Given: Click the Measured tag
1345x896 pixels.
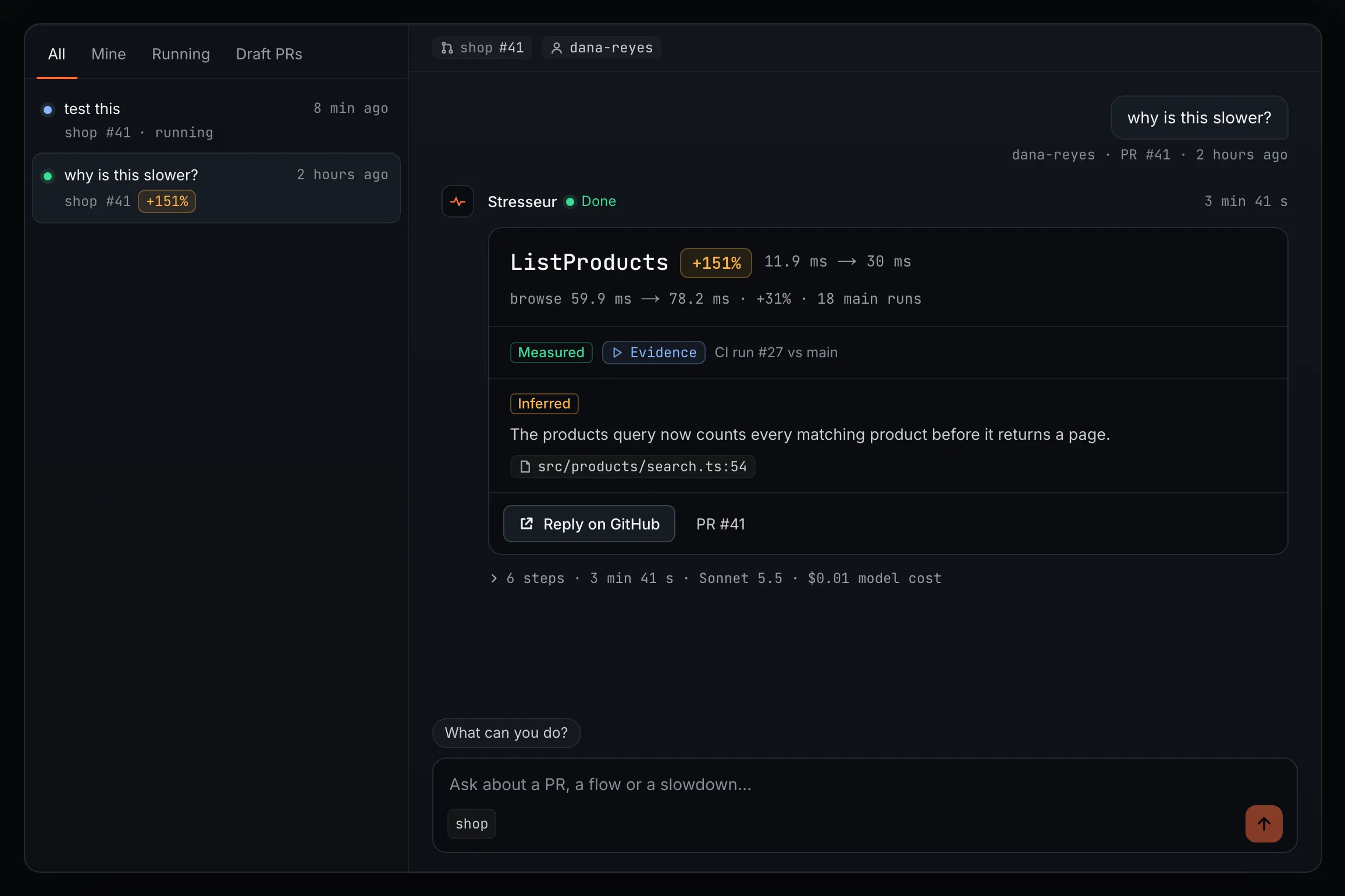Looking at the screenshot, I should pos(551,353).
